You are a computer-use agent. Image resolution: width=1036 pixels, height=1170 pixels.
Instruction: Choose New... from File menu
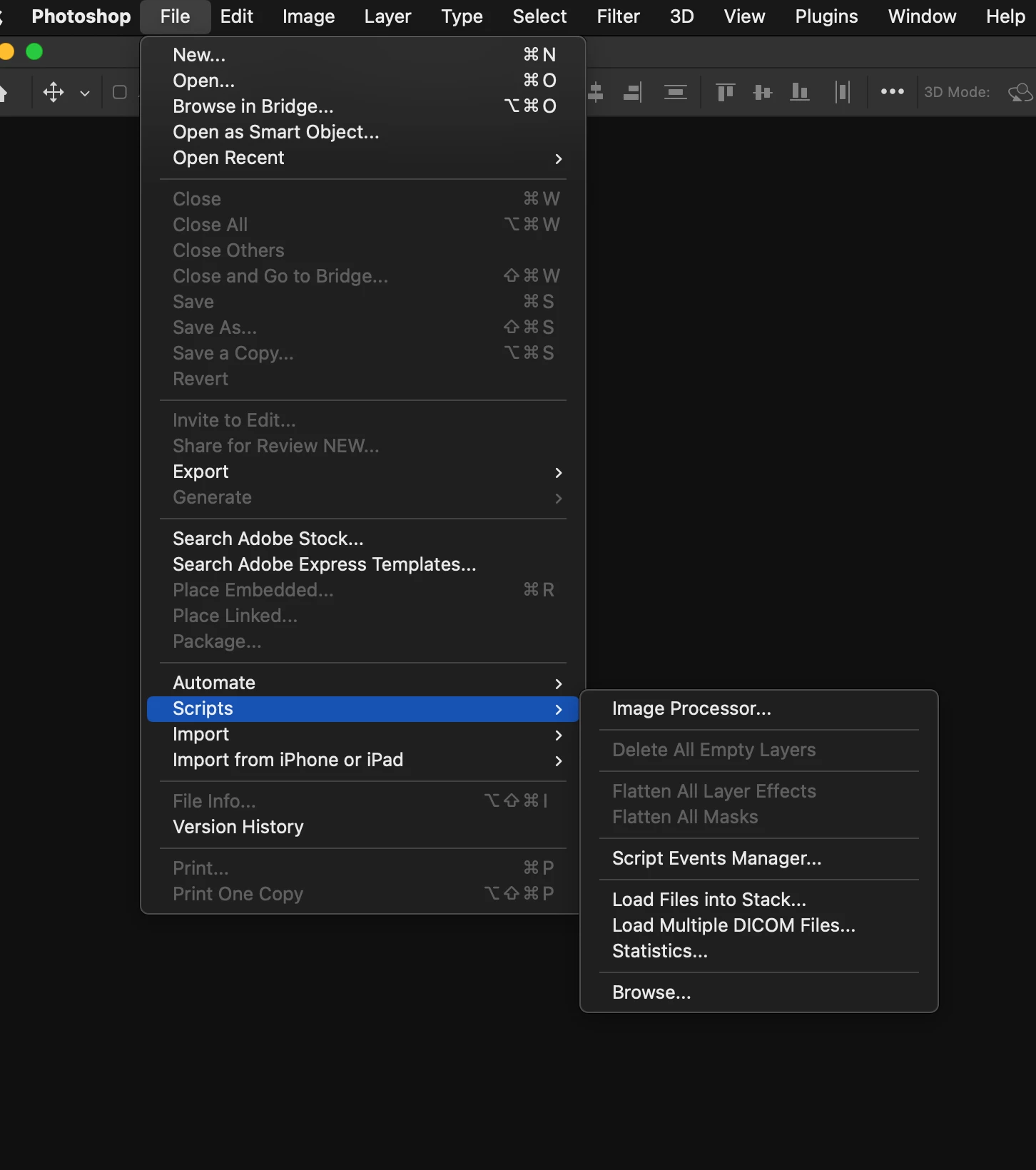(363, 55)
